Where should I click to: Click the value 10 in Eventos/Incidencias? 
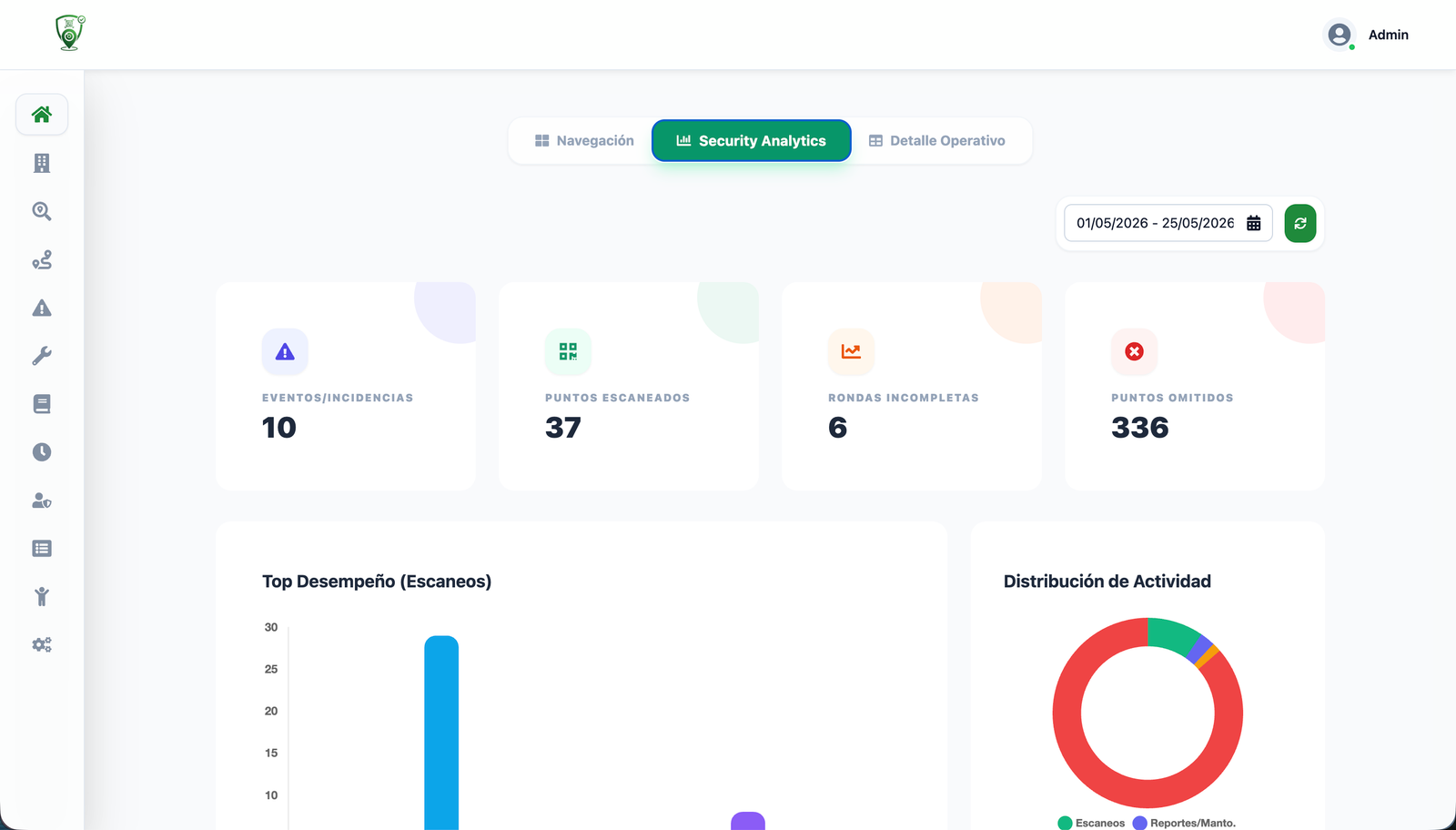click(x=279, y=428)
